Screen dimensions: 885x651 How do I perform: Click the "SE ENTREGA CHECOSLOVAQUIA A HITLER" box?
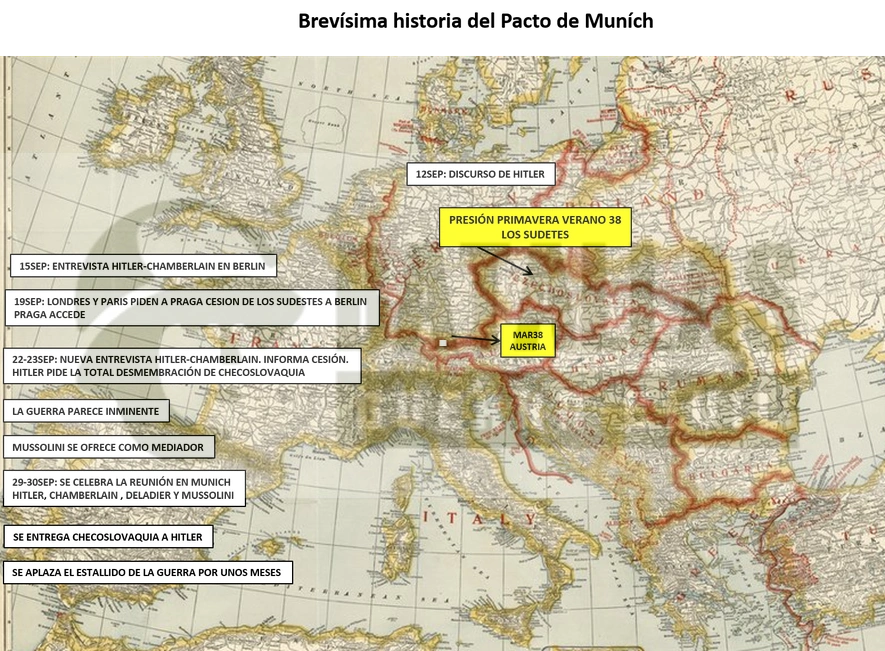point(108,537)
